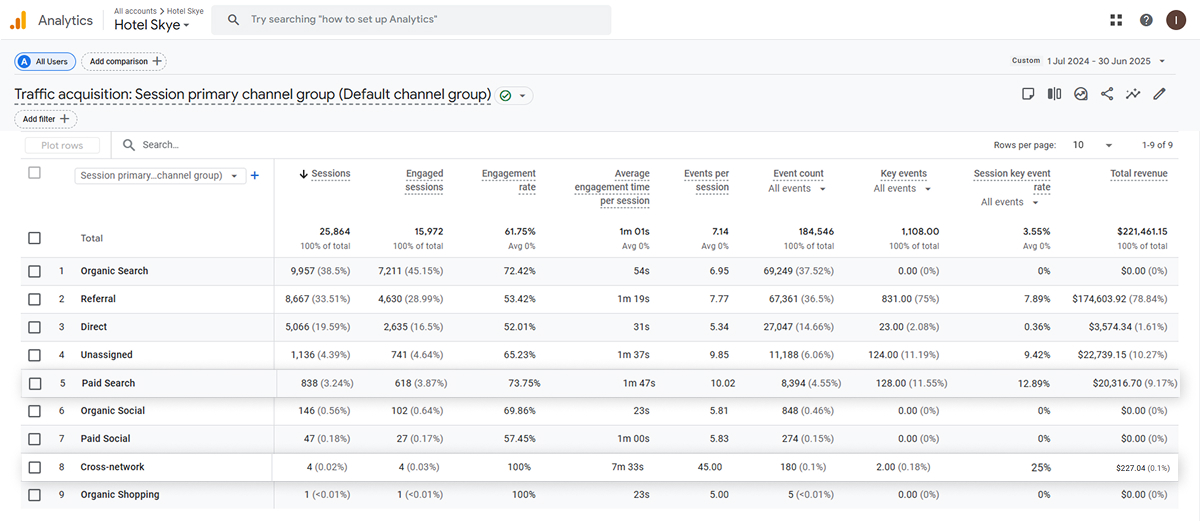Click the share this report icon
1200x521 pixels.
pos(1107,94)
